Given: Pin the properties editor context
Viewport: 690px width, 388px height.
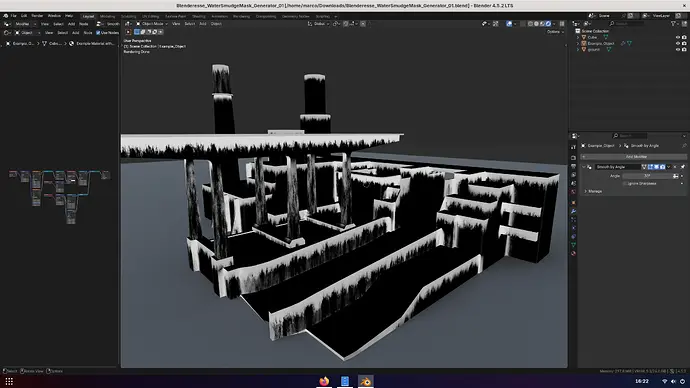Looking at the screenshot, I should tap(684, 146).
